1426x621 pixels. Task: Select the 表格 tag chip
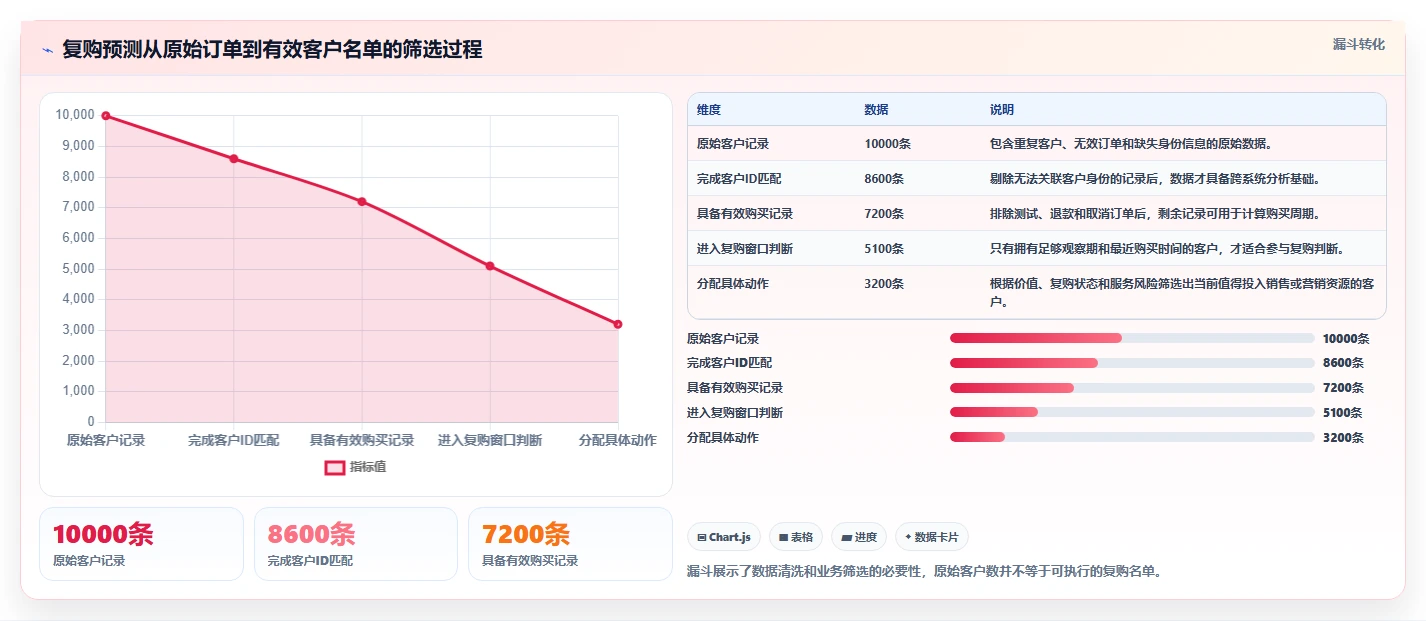coord(796,537)
